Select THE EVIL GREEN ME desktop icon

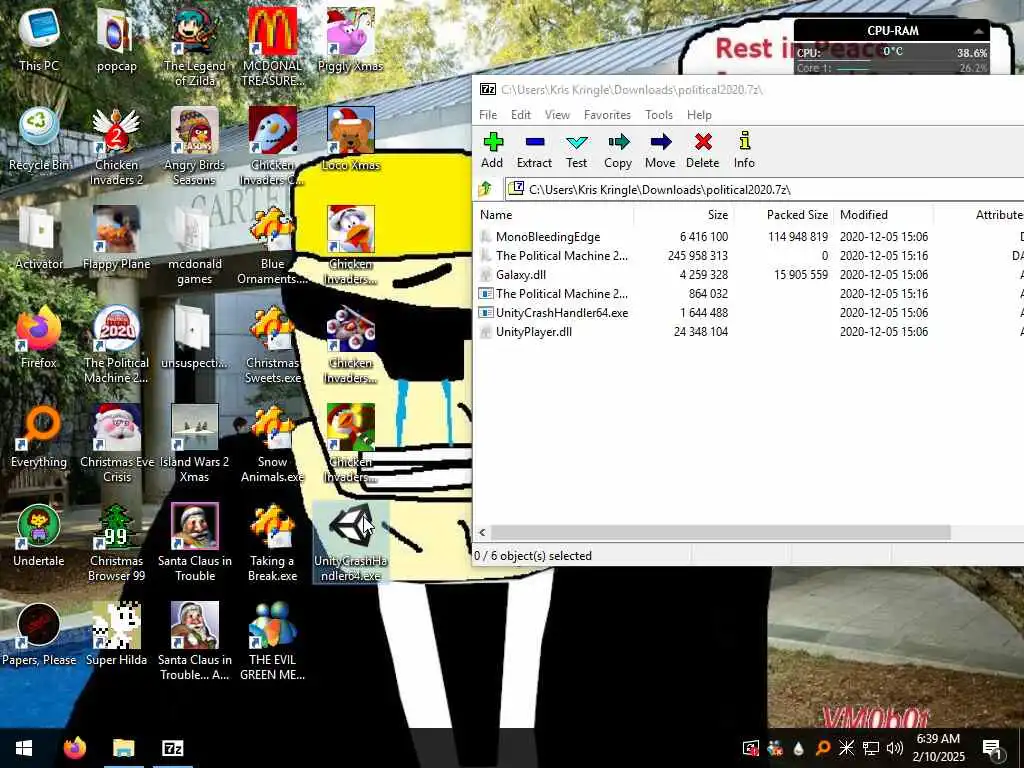[272, 643]
